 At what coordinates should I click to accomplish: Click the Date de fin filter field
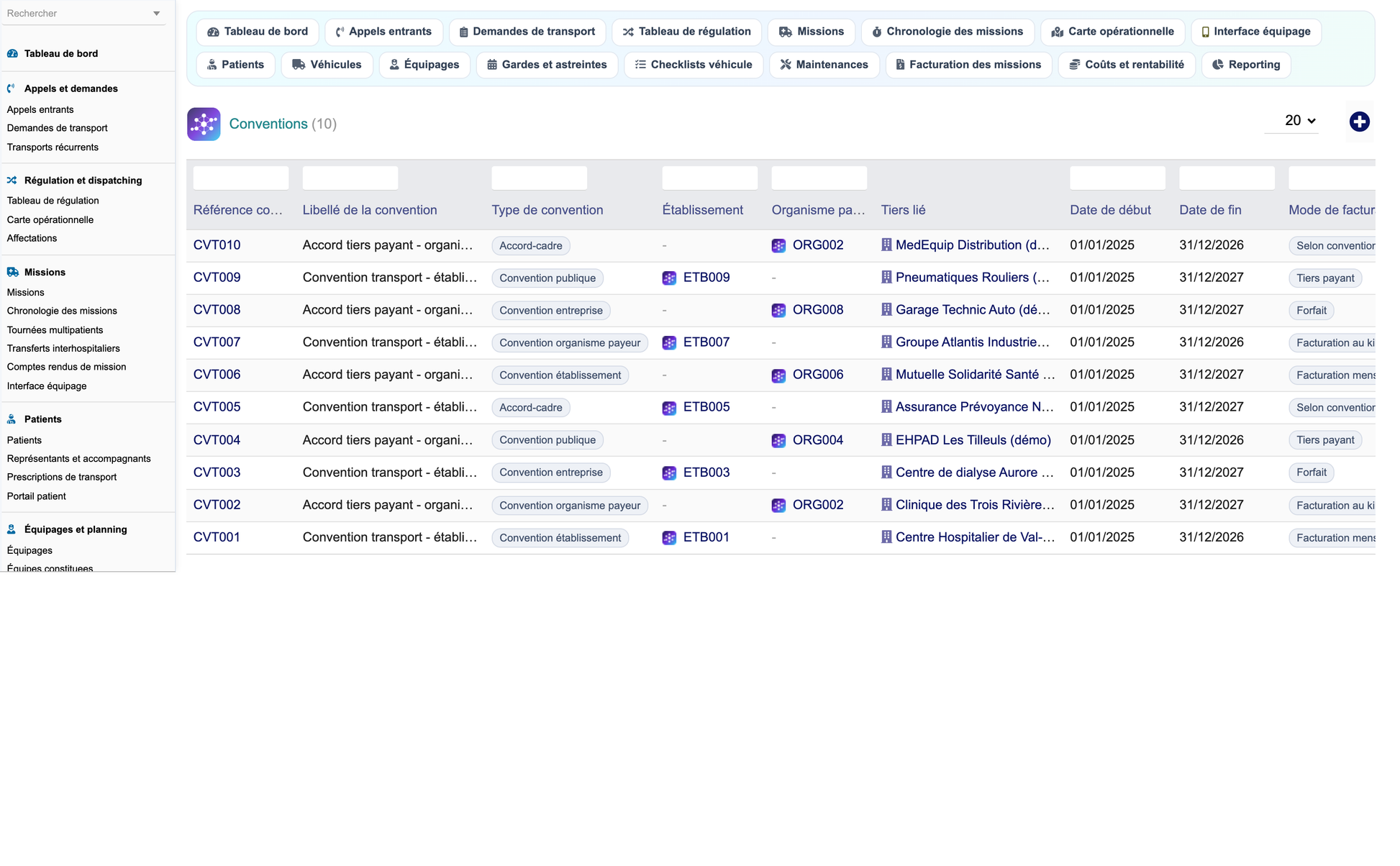[x=1227, y=178]
